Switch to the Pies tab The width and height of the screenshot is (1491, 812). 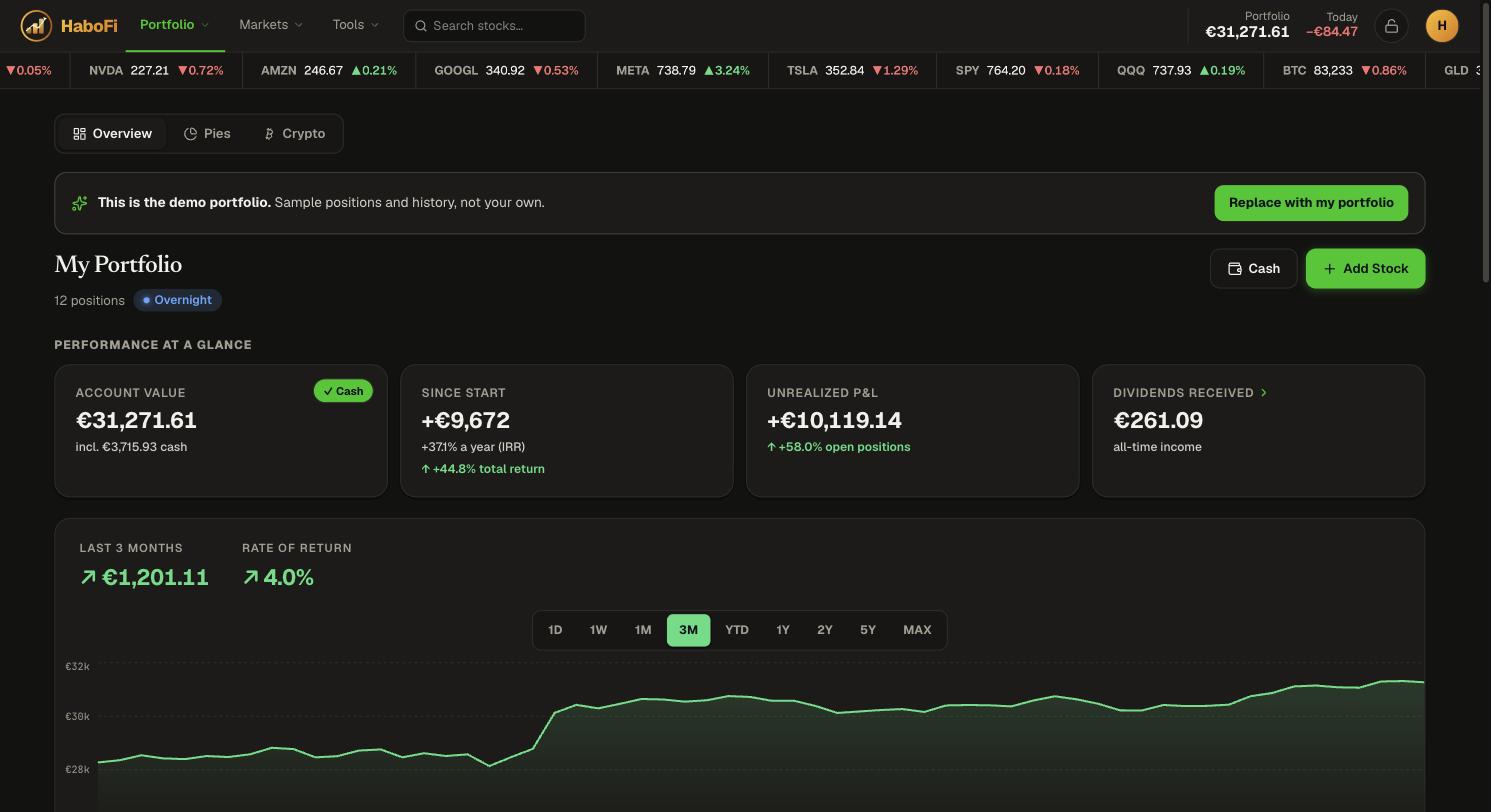coord(207,134)
